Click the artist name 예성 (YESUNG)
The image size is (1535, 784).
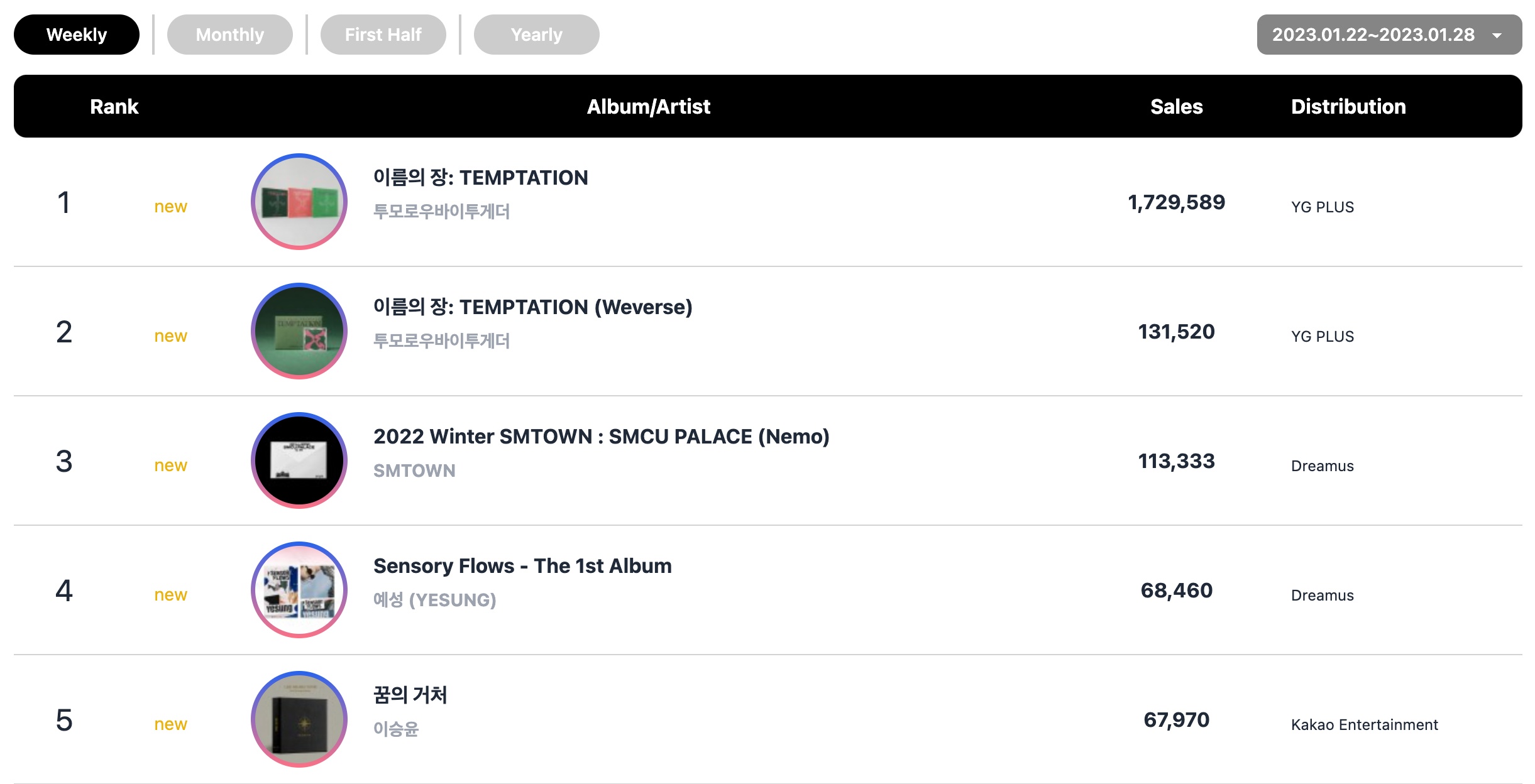[x=434, y=600]
